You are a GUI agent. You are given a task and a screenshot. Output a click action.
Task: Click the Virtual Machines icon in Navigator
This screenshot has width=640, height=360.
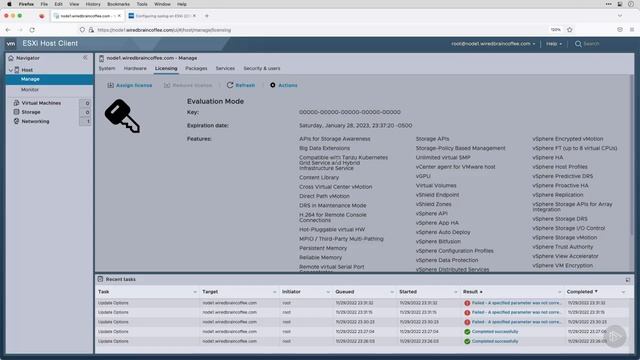click(16, 103)
